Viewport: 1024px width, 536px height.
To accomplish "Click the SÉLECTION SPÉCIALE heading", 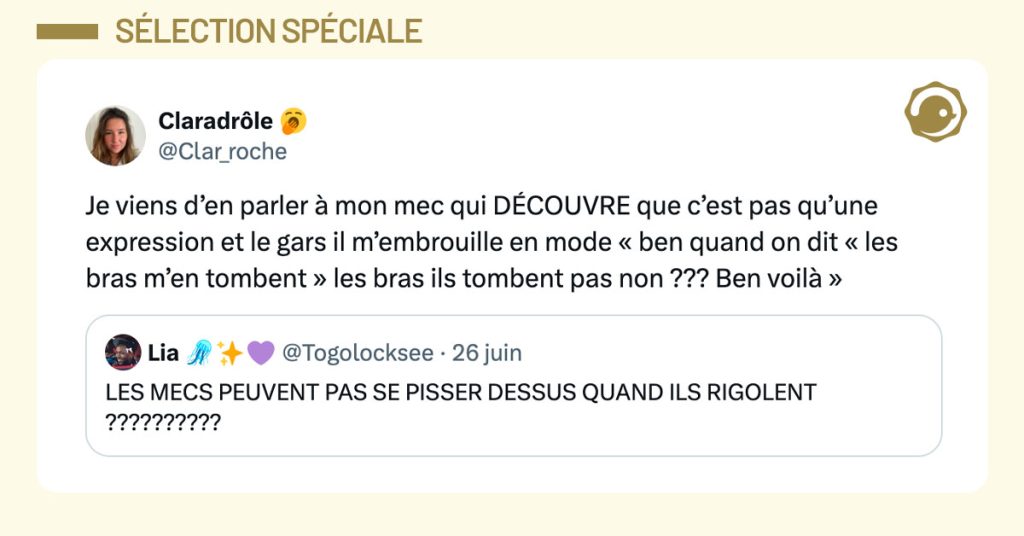I will point(268,31).
